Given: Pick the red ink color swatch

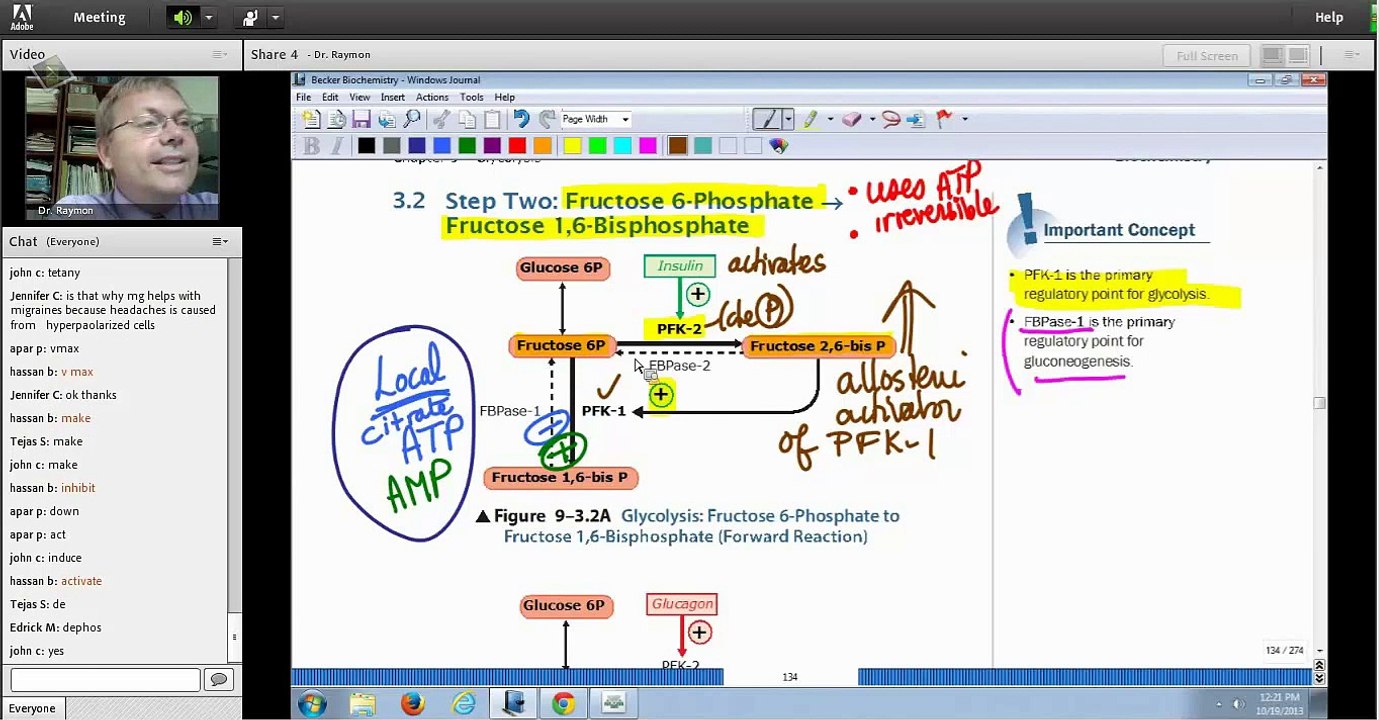Looking at the screenshot, I should point(517,146).
